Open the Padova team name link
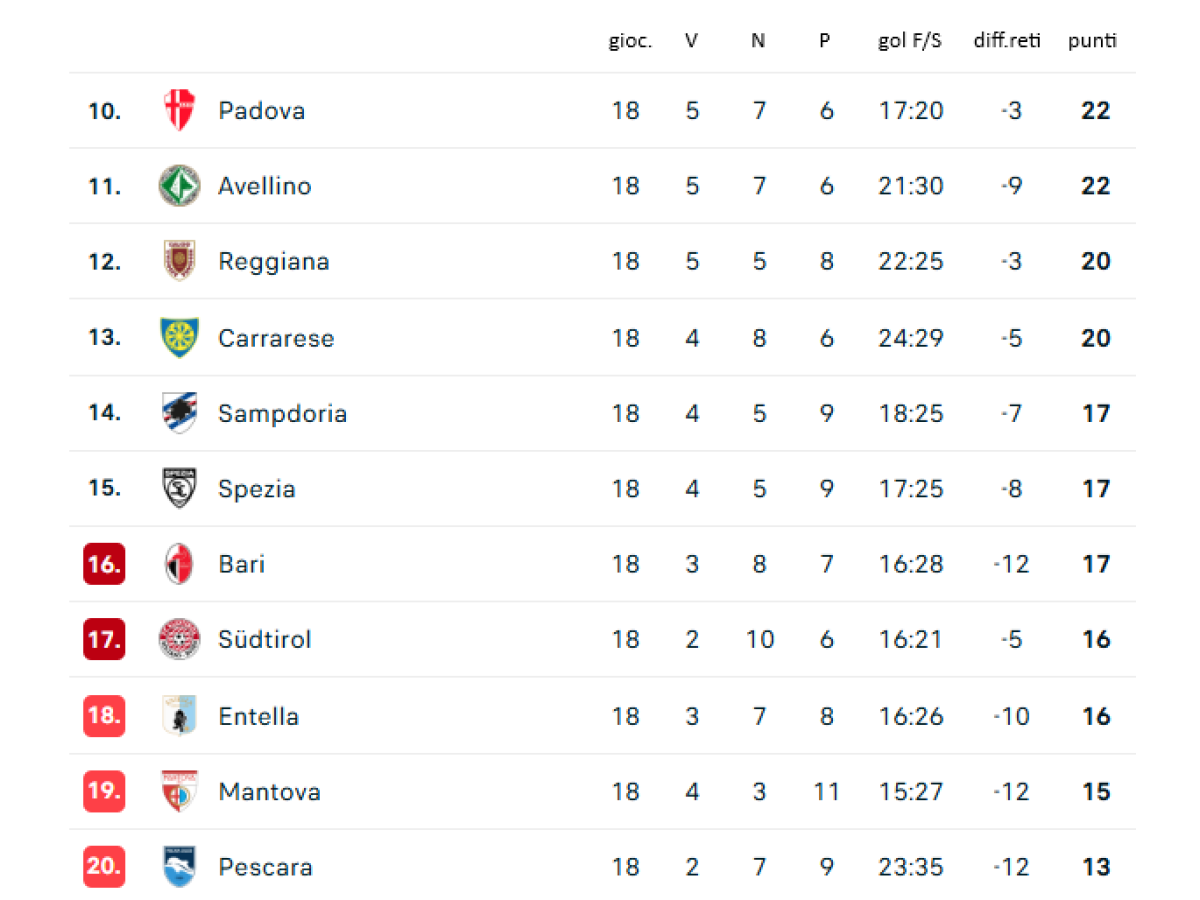 (x=262, y=110)
